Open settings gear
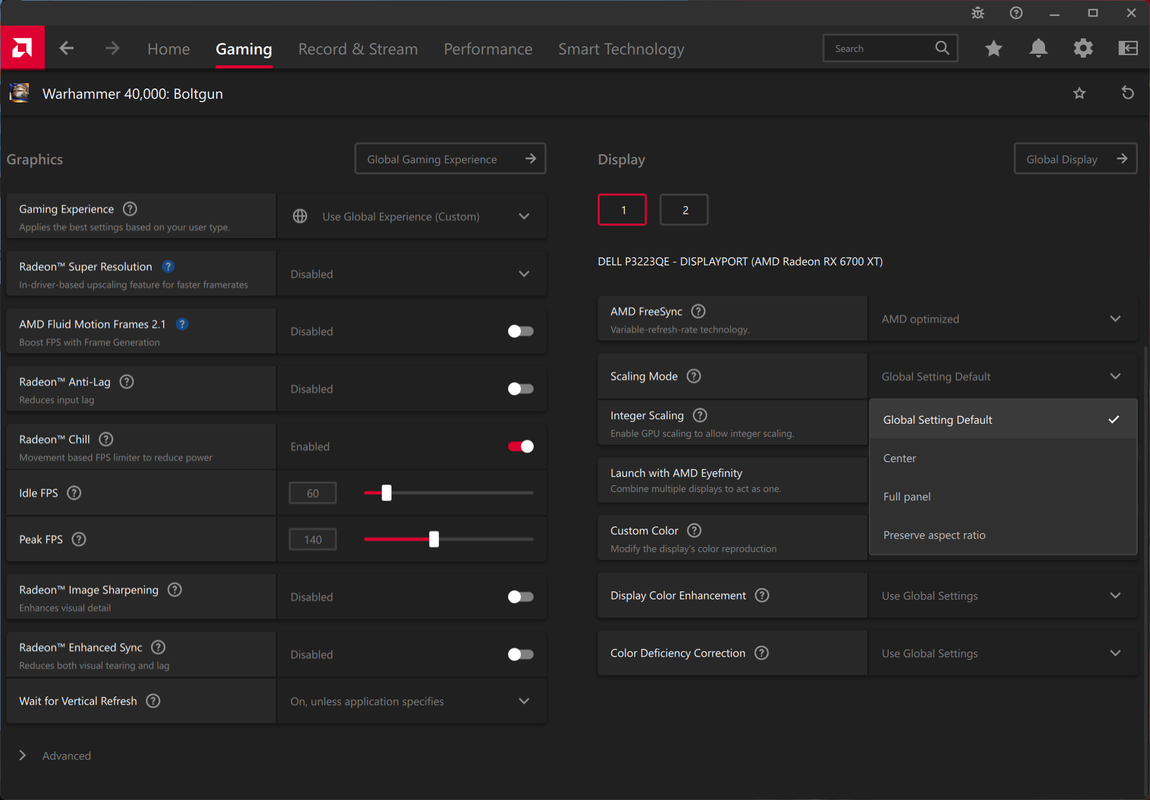Screen dimensions: 1150x800 click(1083, 48)
